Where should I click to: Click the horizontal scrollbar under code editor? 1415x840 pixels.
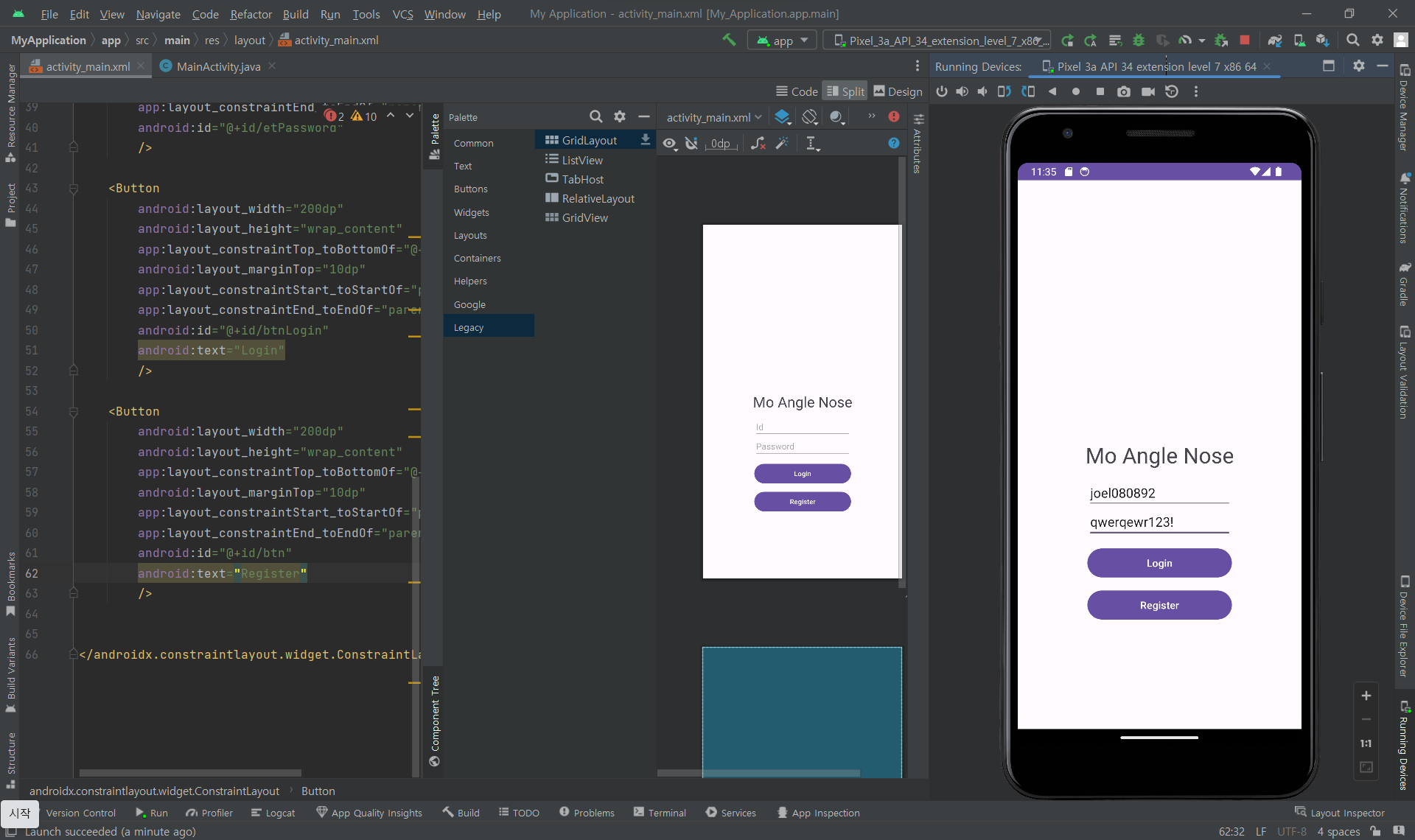pyautogui.click(x=190, y=773)
